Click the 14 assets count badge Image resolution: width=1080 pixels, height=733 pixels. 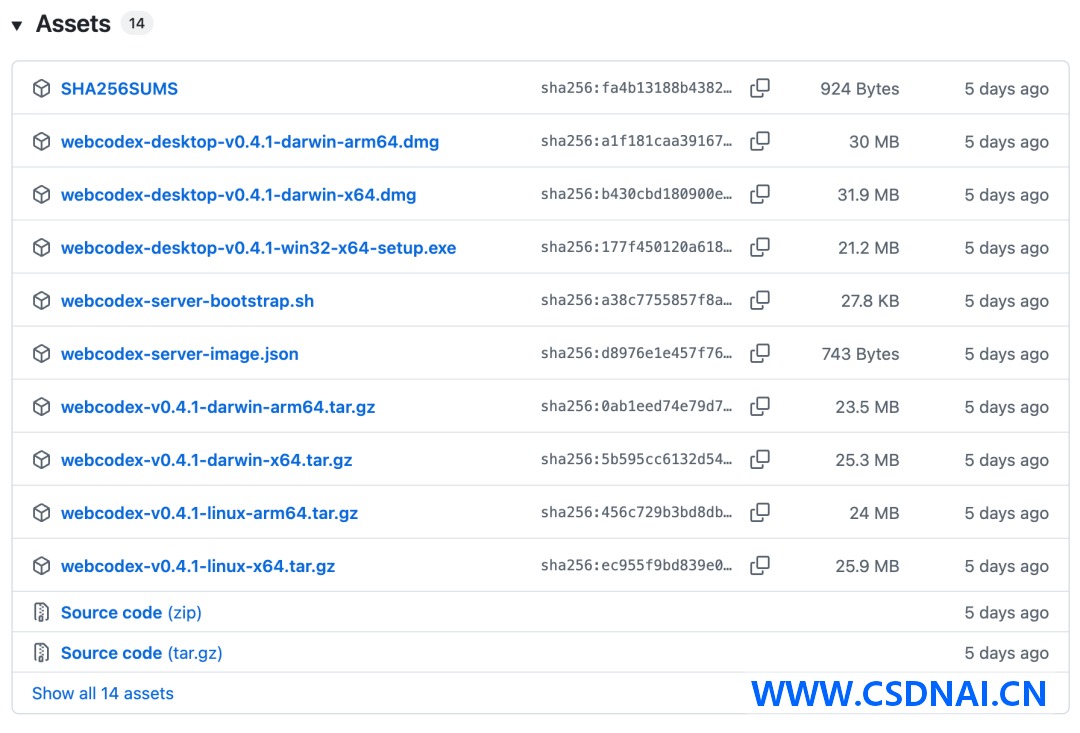(x=136, y=24)
